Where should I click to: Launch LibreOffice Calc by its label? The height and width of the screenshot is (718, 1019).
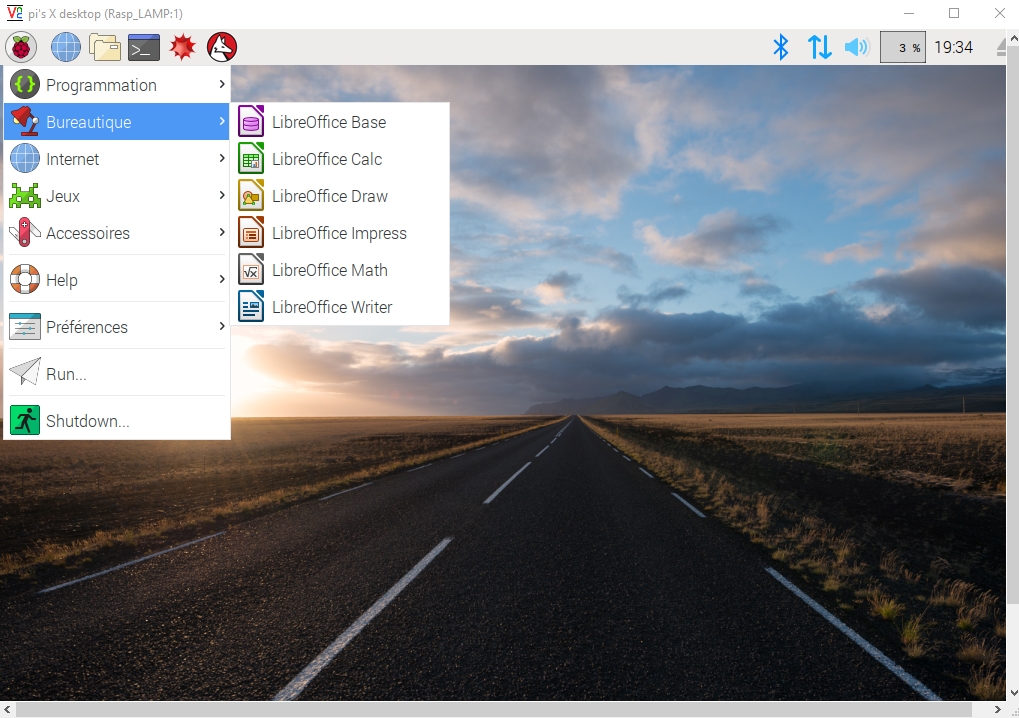[x=327, y=159]
